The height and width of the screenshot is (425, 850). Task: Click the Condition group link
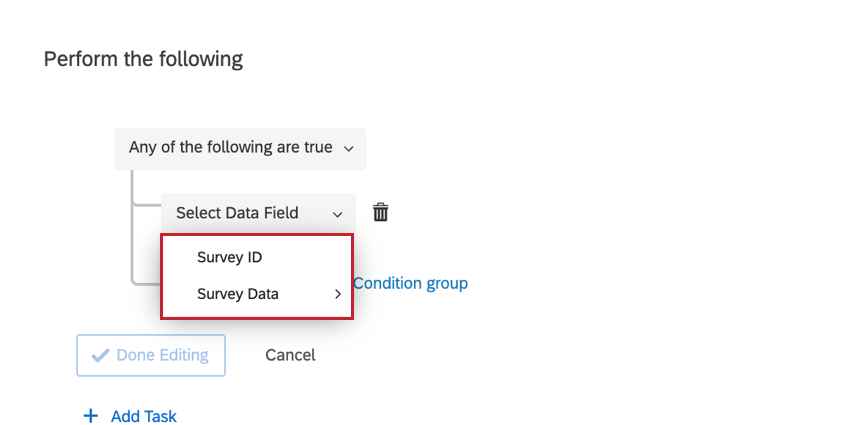pyautogui.click(x=410, y=284)
